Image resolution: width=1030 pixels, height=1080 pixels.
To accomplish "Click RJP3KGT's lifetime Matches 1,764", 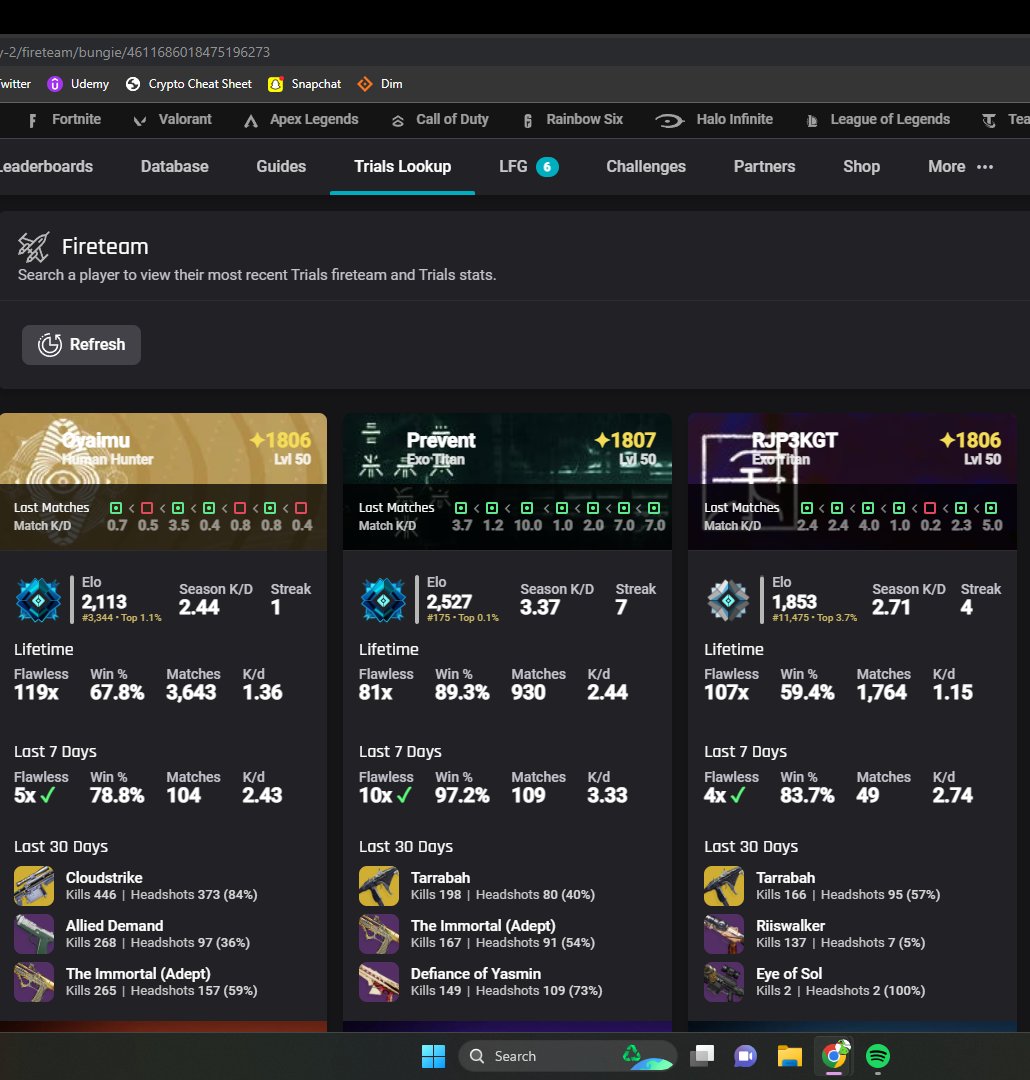I will [881, 692].
